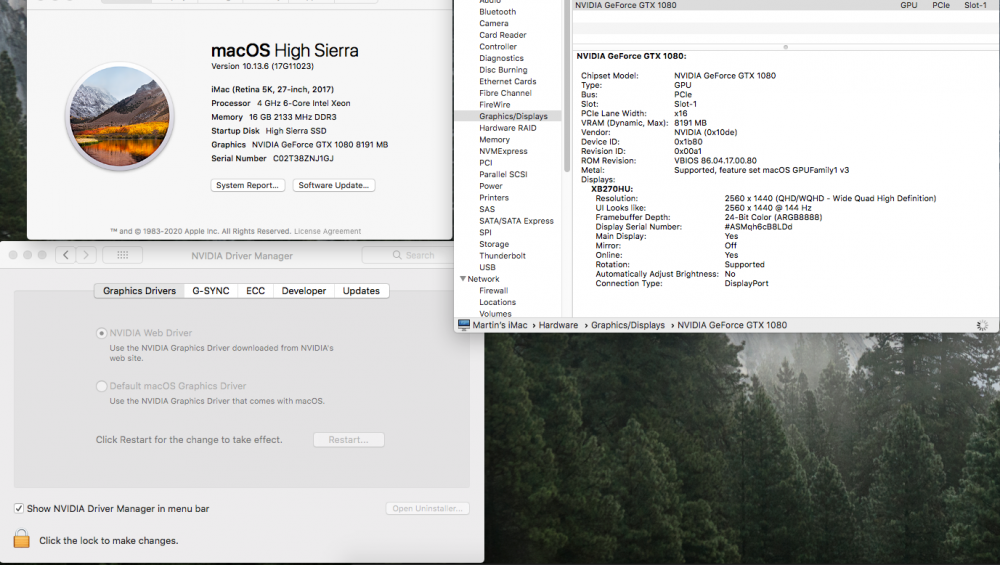Select Power in the sidebar
1000x565 pixels.
click(490, 186)
